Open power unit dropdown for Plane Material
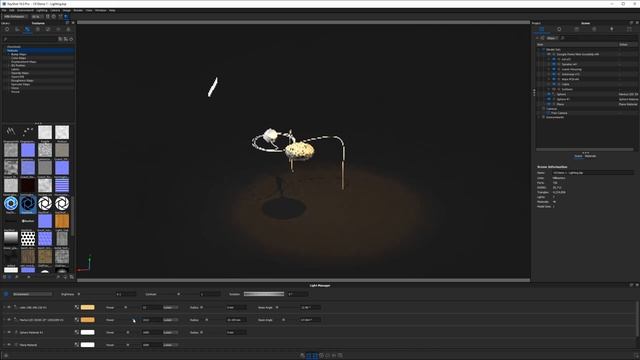Screen dimensions: 640x360 tap(171, 345)
